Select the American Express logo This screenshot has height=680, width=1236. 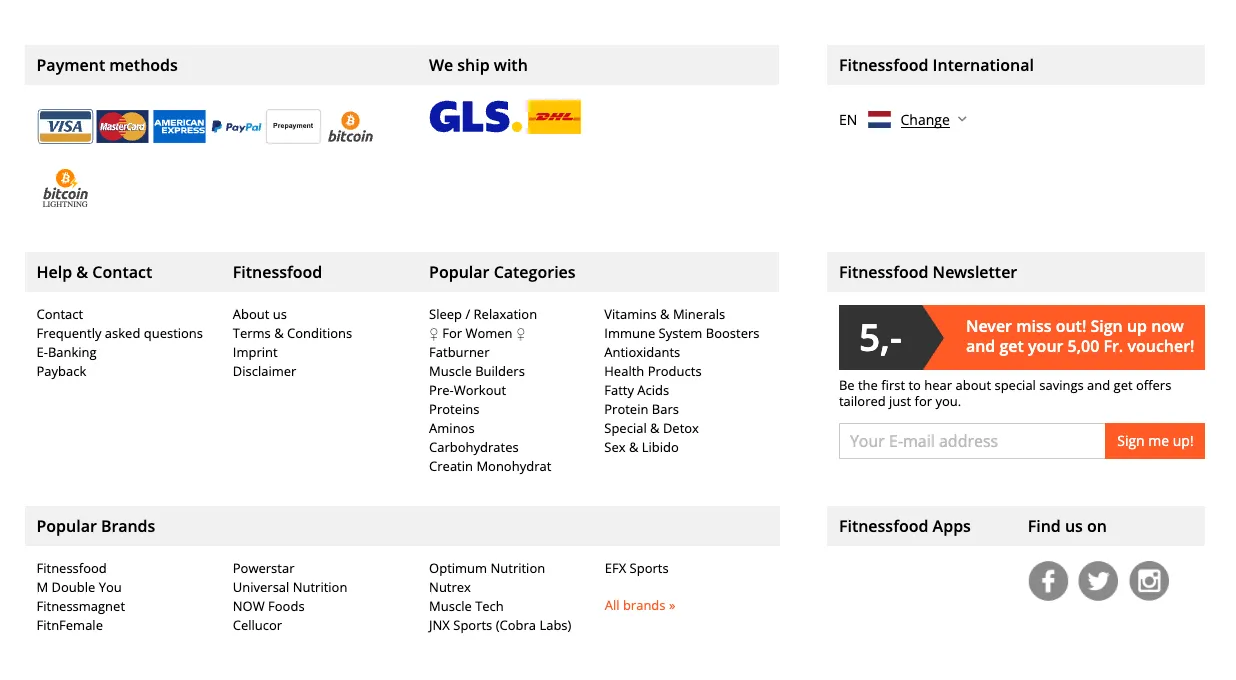tap(179, 127)
